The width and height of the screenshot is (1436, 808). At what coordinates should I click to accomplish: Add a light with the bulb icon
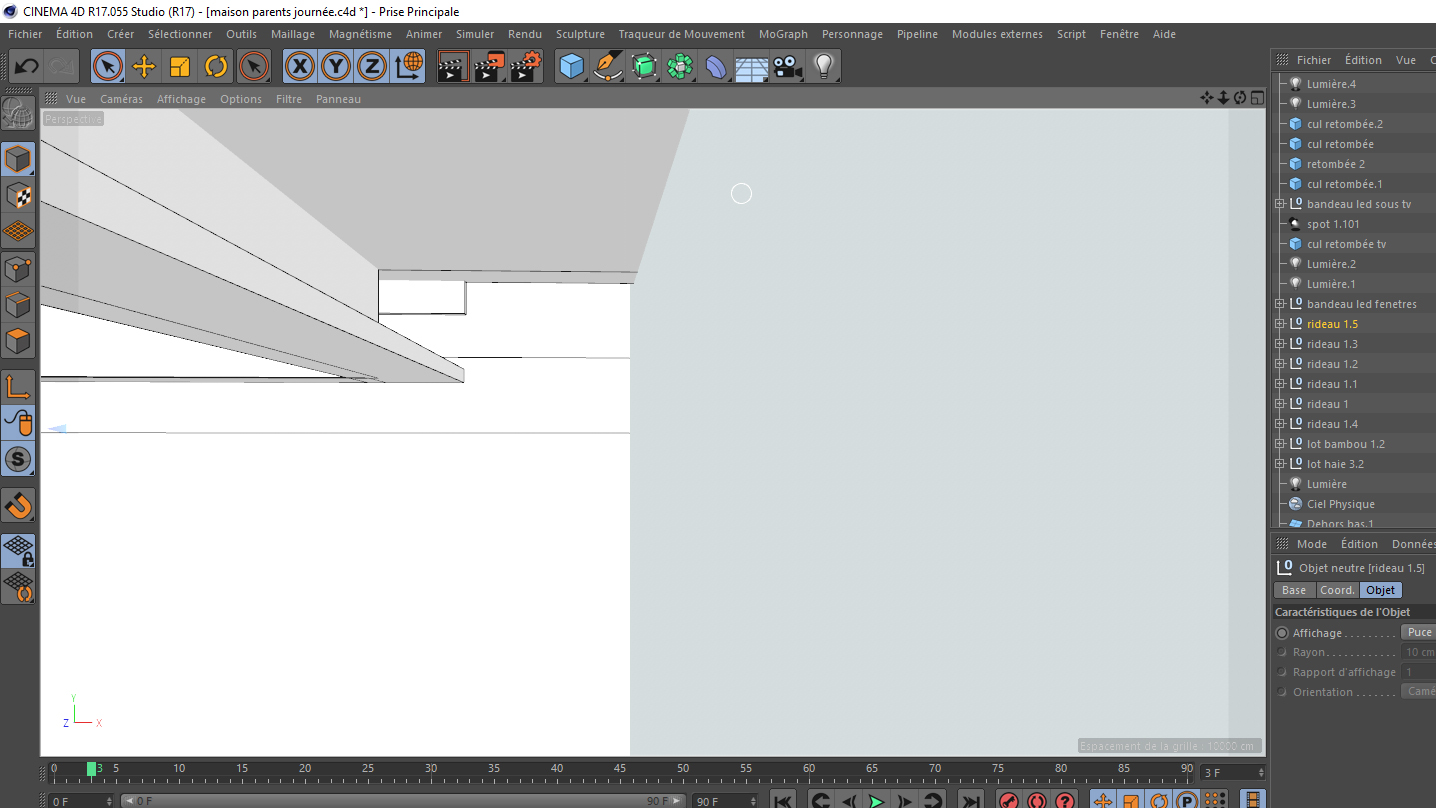coord(823,67)
